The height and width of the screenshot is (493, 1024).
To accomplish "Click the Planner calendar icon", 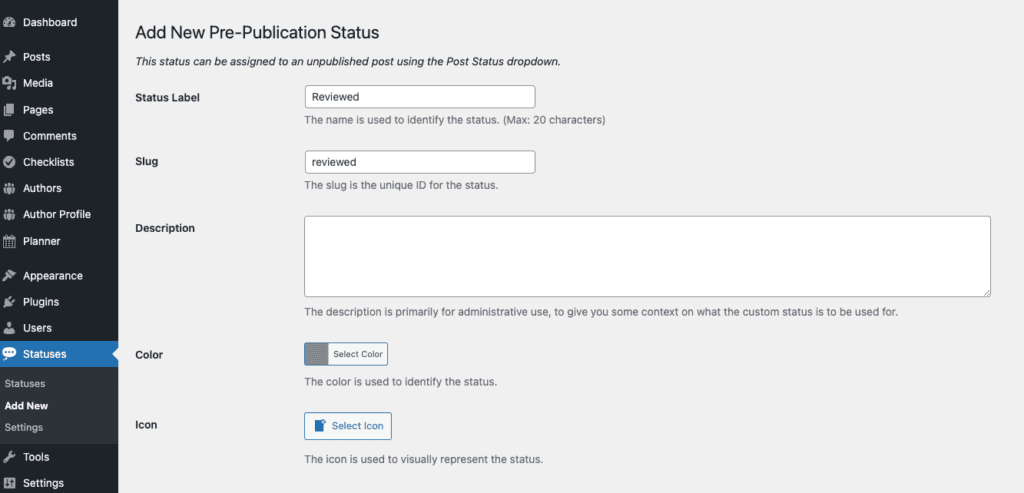I will [9, 241].
